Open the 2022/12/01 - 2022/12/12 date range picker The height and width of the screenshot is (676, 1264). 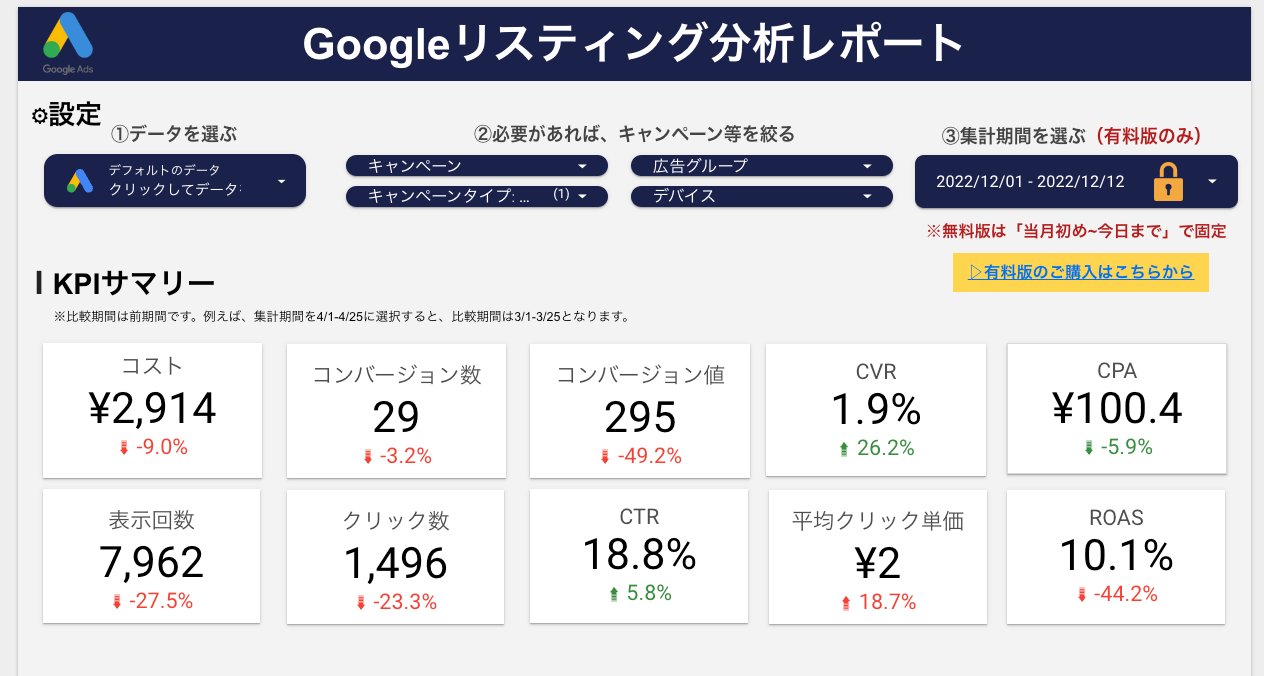click(x=1076, y=182)
